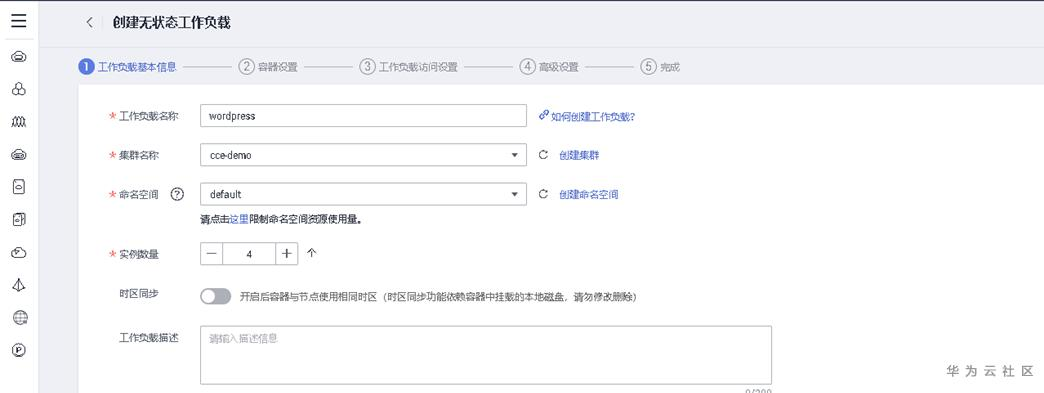Click the circled P icon in sidebar
The height and width of the screenshot is (393, 1044).
coord(19,350)
